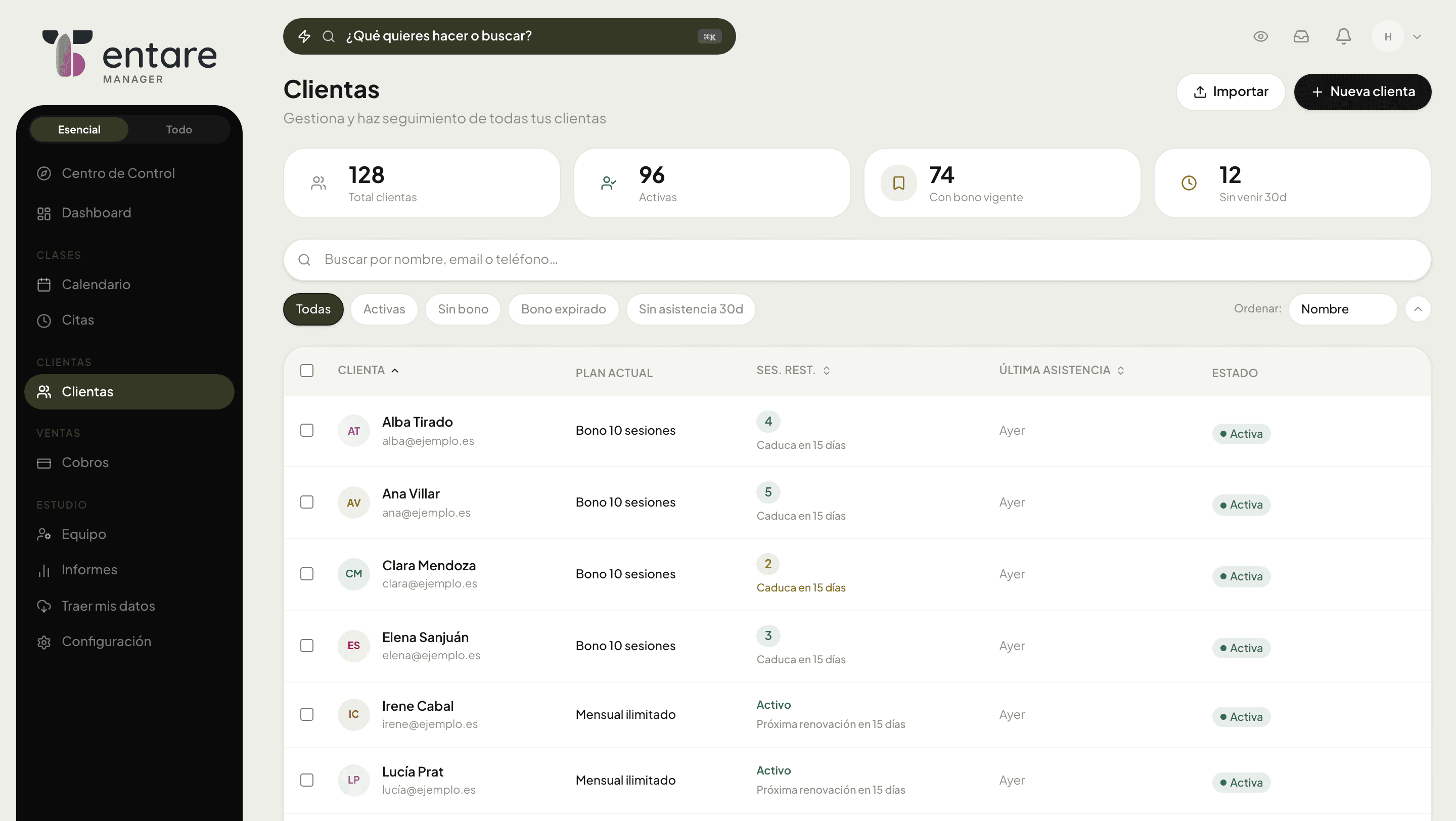Filter by Activas chip
This screenshot has height=821, width=1456.
coord(384,309)
